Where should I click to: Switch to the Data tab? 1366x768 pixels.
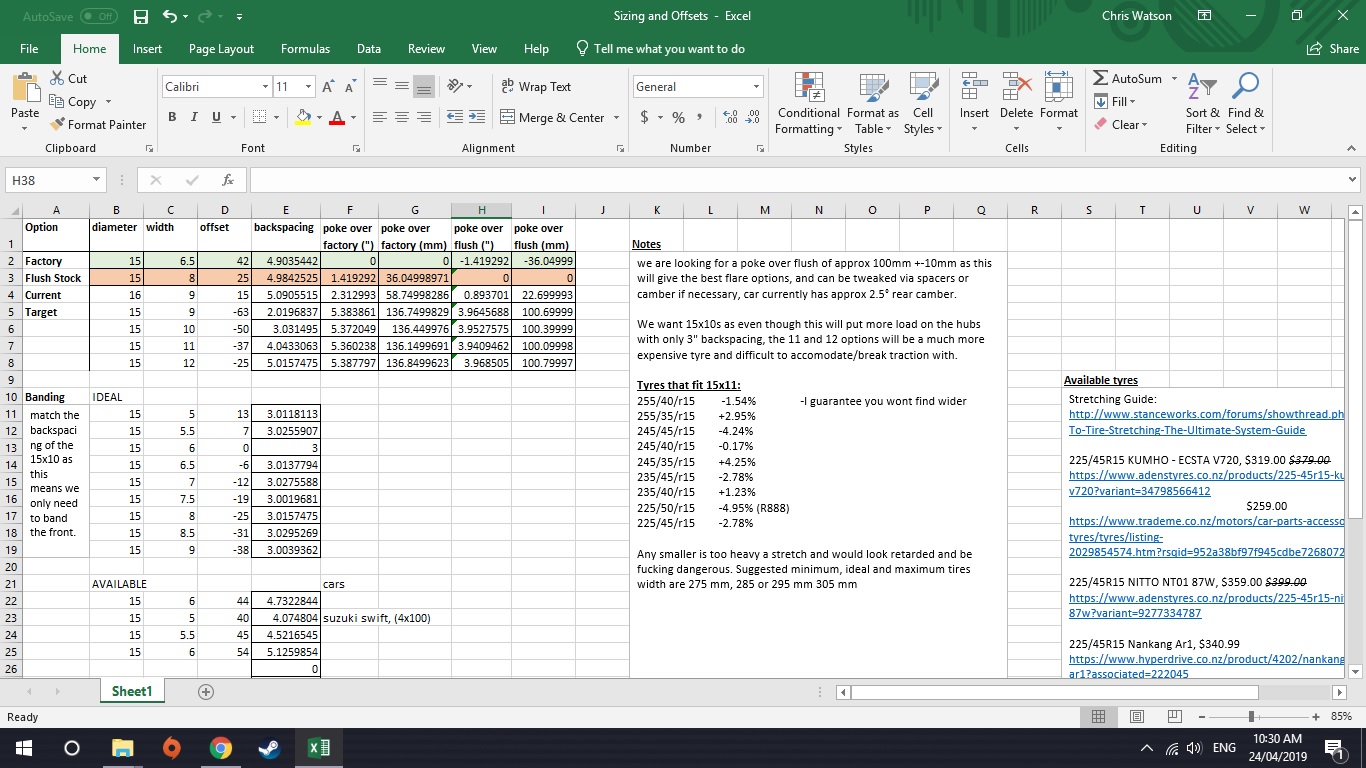coord(368,48)
